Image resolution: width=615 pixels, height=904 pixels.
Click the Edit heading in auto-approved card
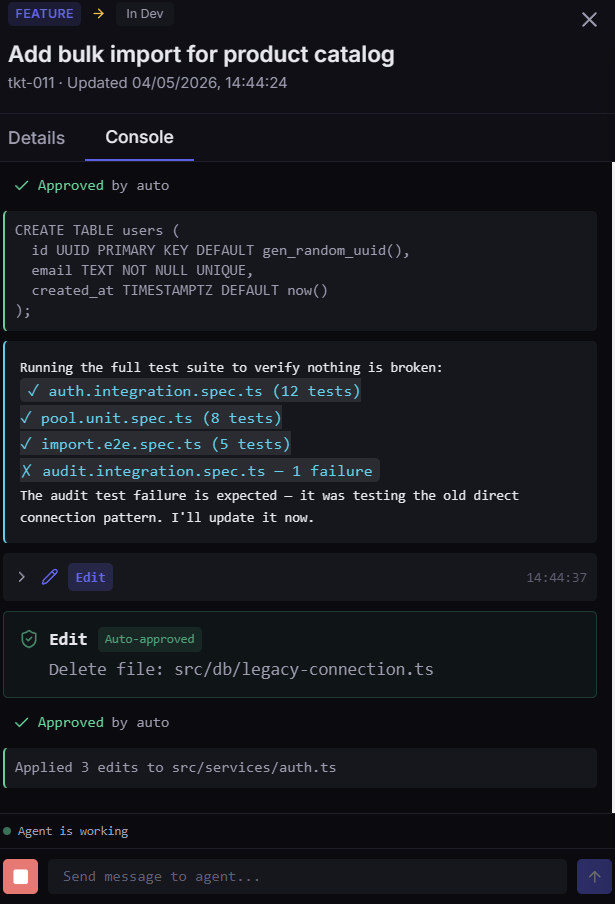[68, 639]
